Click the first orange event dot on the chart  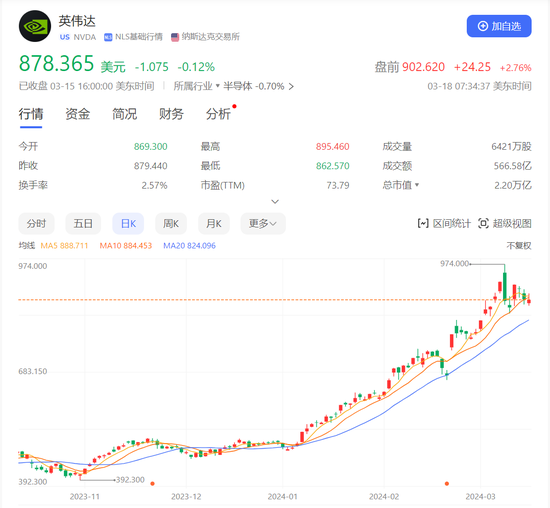point(152,483)
